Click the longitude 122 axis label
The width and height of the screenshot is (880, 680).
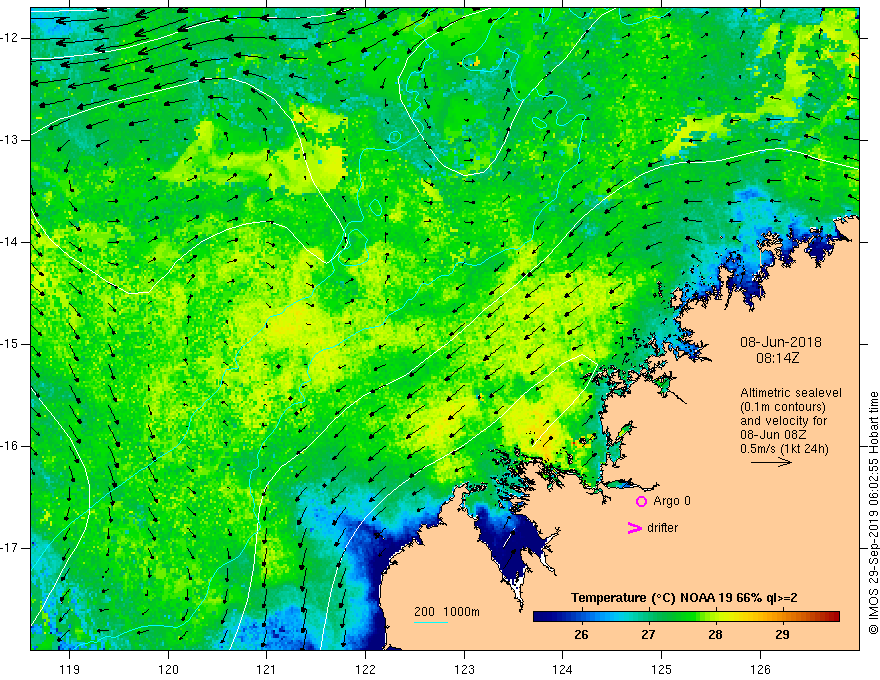(365, 669)
